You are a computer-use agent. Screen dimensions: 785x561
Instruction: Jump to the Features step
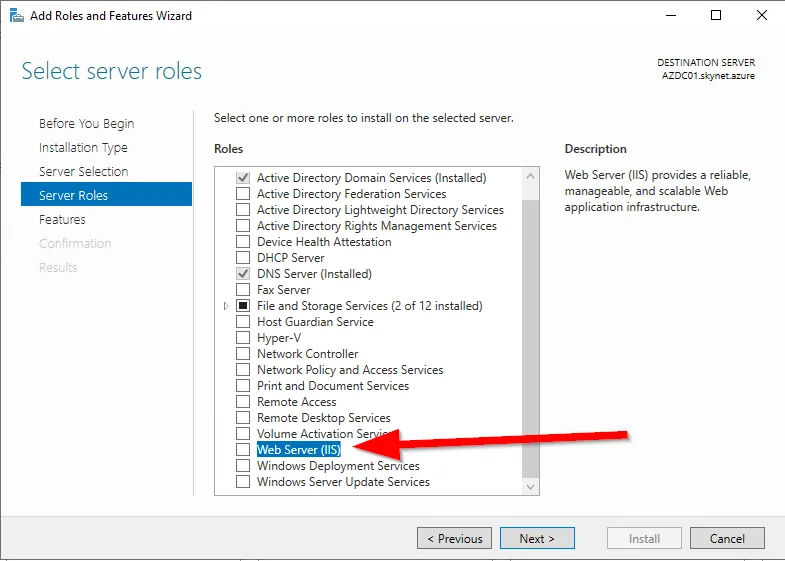[62, 220]
